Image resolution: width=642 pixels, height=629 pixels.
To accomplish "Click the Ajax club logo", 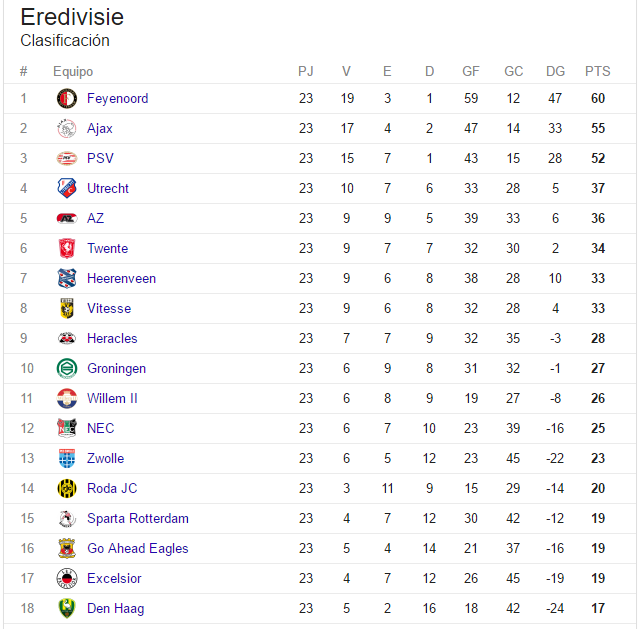I will tap(67, 128).
